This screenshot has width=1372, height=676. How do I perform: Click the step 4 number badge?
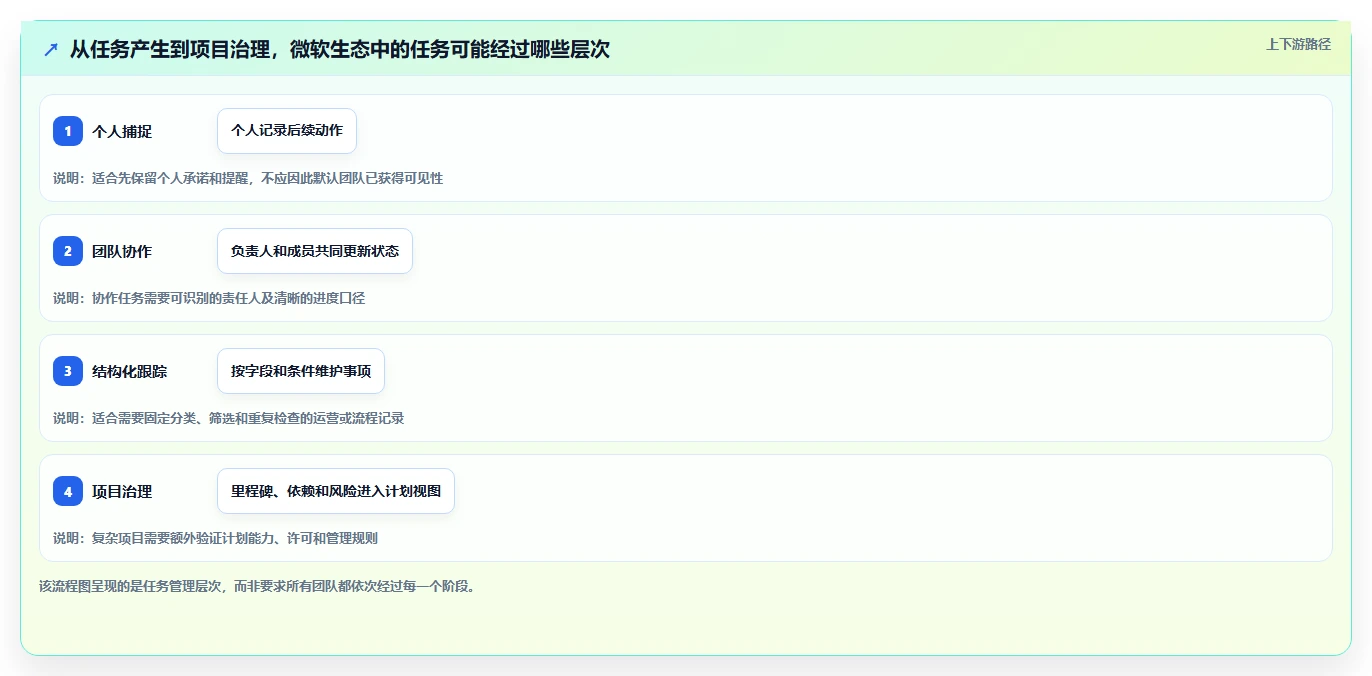[68, 491]
